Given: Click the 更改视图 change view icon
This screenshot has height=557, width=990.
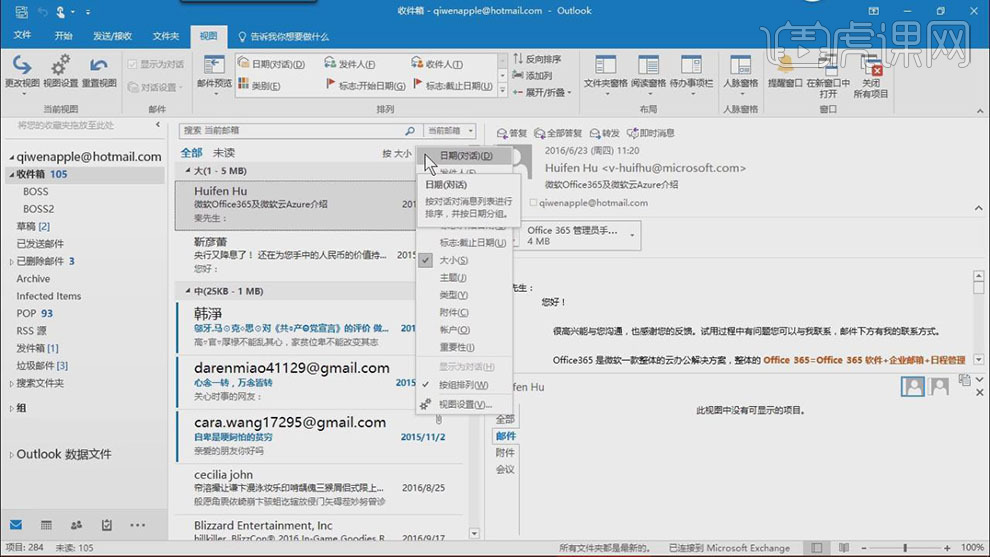Looking at the screenshot, I should (x=22, y=66).
